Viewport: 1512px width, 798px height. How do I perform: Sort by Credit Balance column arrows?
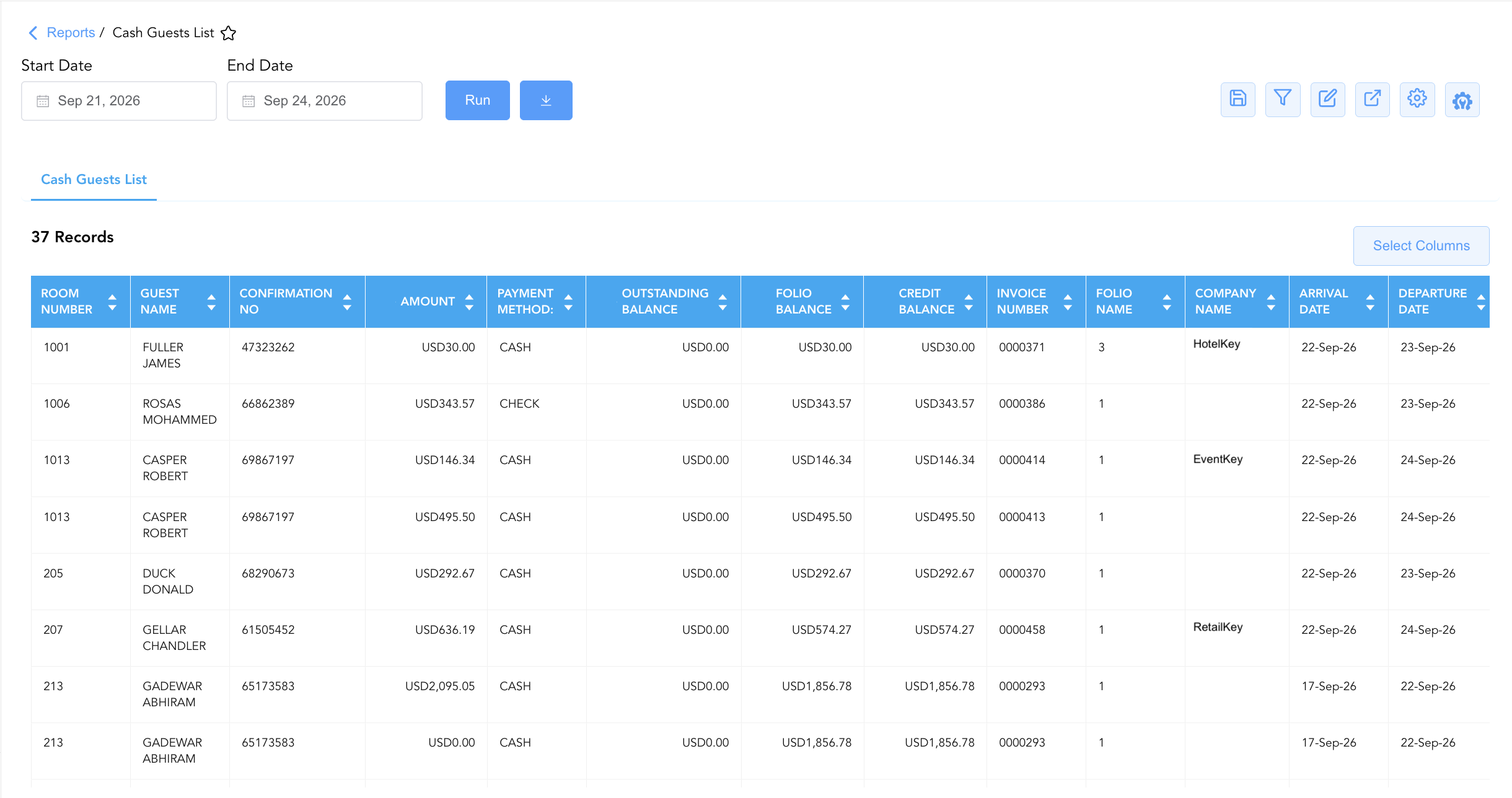(x=969, y=302)
